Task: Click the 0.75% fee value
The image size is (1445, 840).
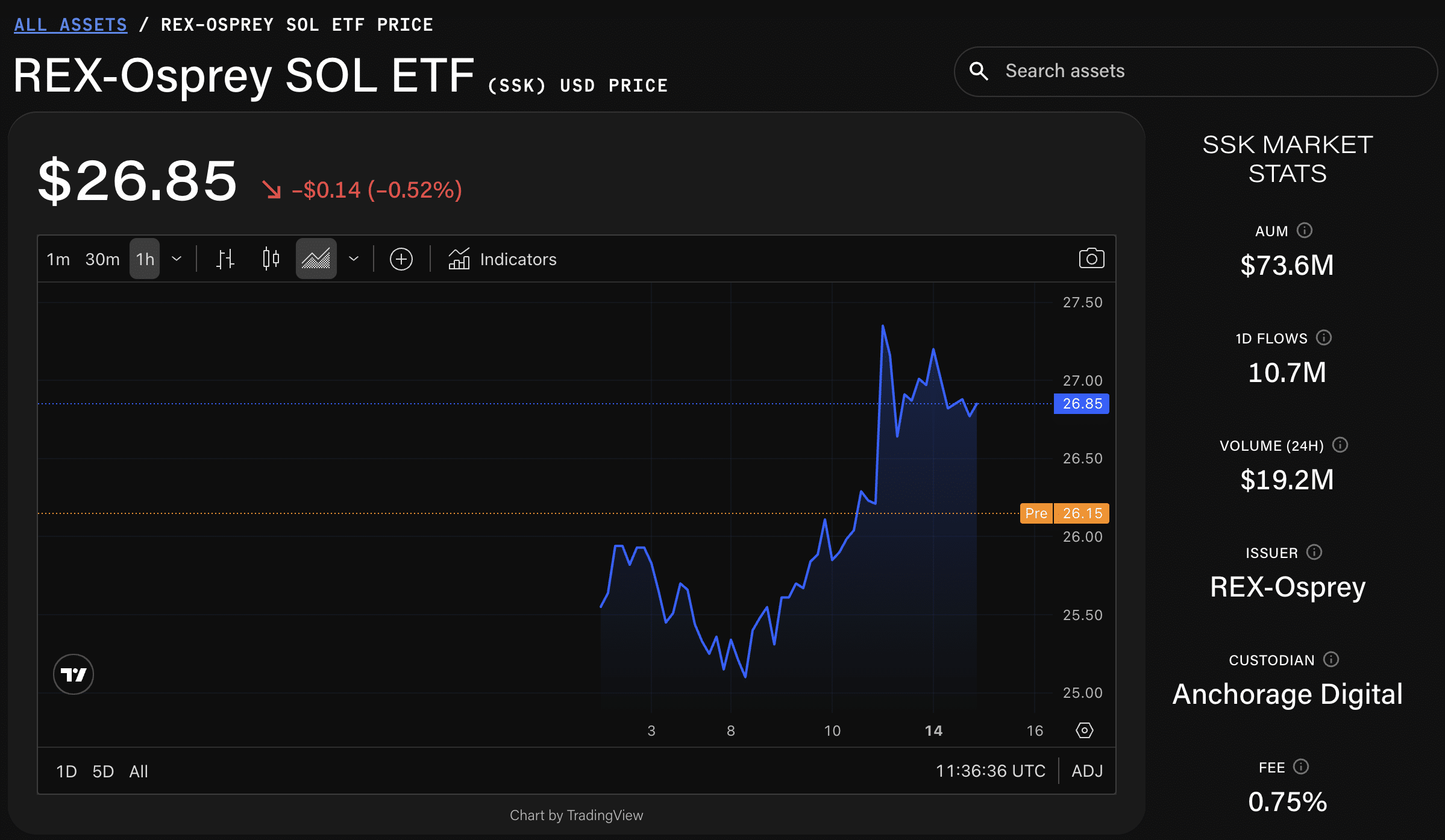Action: (1288, 802)
